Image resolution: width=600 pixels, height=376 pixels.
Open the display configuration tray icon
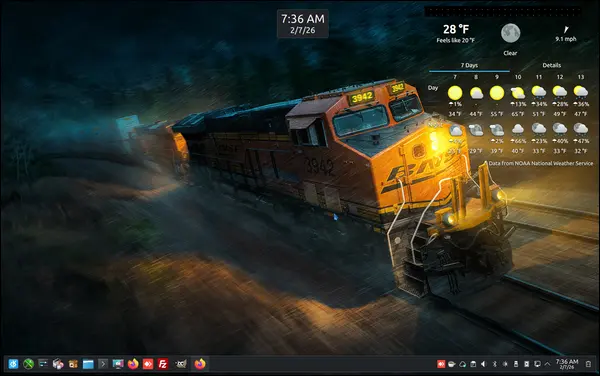tap(537, 364)
